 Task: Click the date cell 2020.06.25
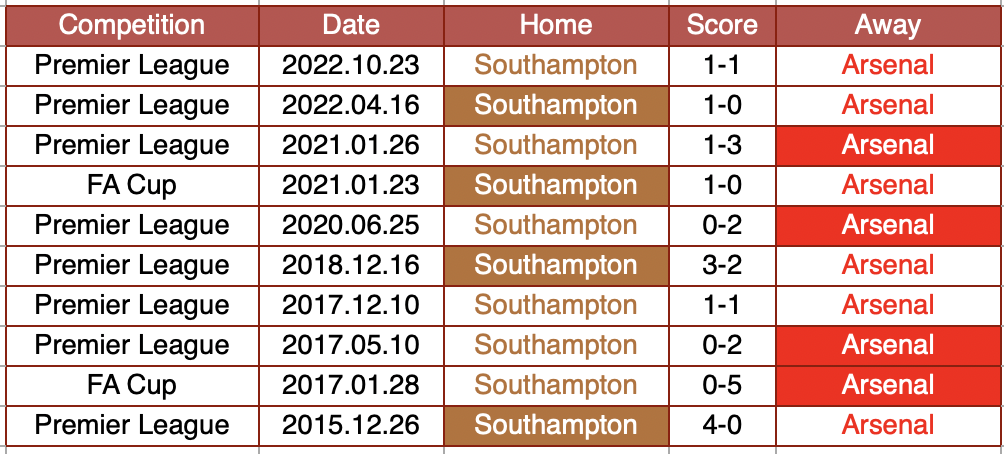click(351, 225)
